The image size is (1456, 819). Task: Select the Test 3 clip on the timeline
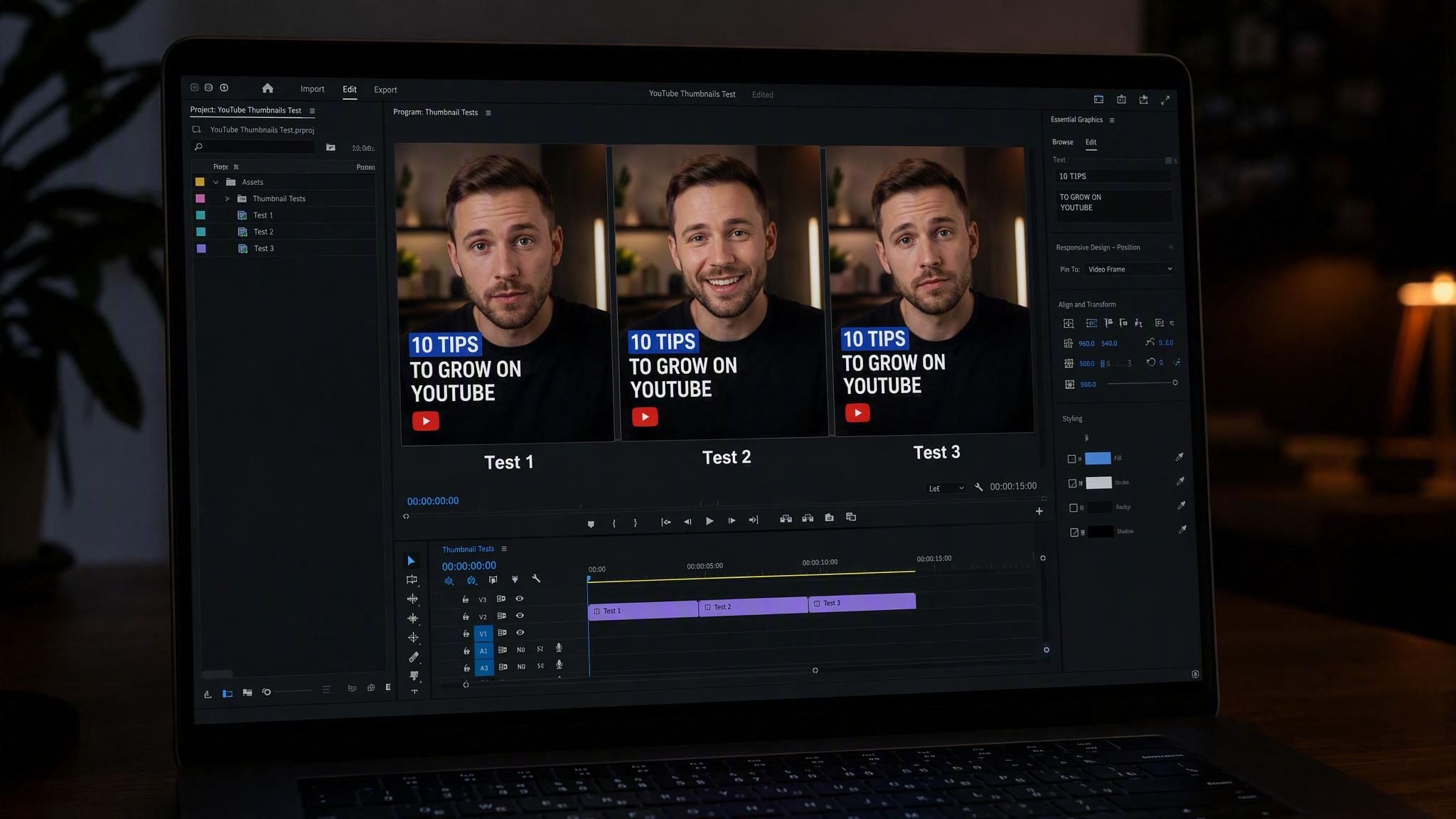coord(862,602)
